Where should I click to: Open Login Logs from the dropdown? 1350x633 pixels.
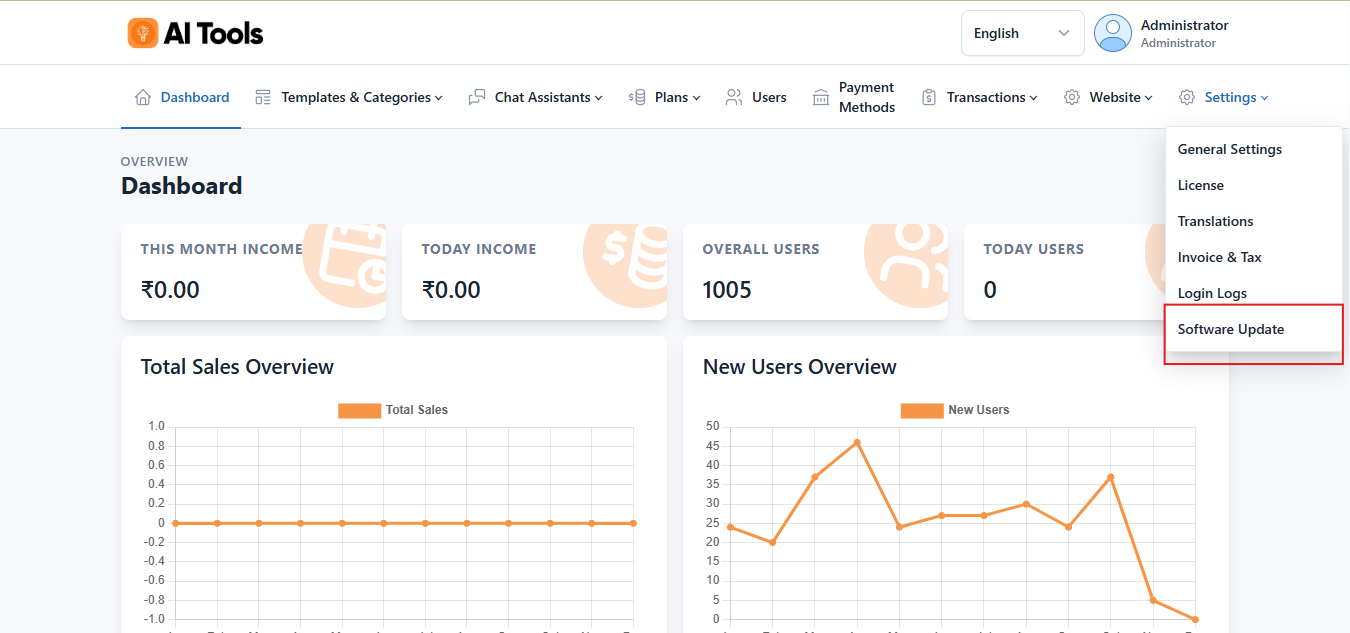click(x=1212, y=293)
